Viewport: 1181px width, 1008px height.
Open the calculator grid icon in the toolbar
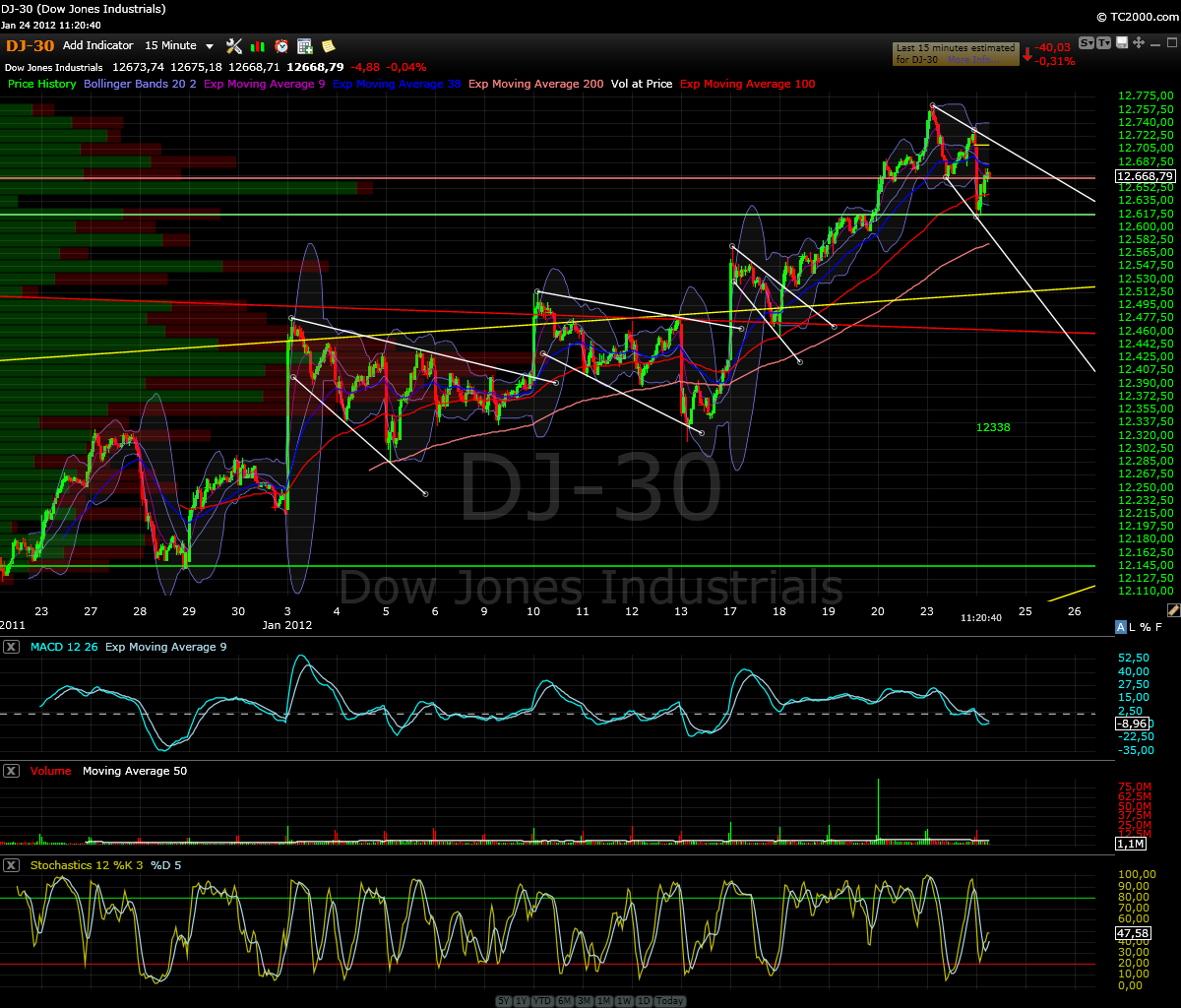303,45
